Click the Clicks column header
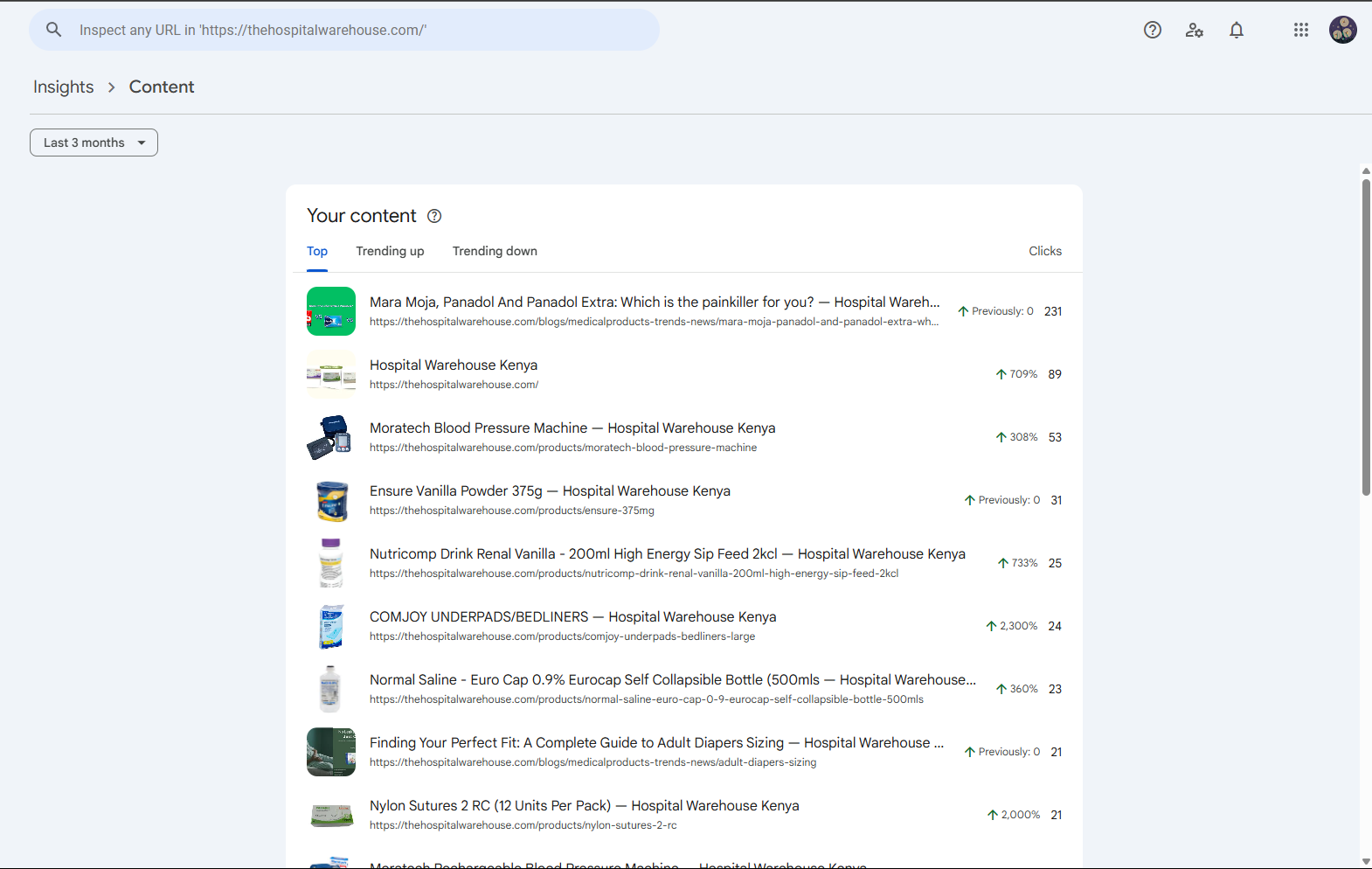Image resolution: width=1372 pixels, height=869 pixels. point(1045,251)
